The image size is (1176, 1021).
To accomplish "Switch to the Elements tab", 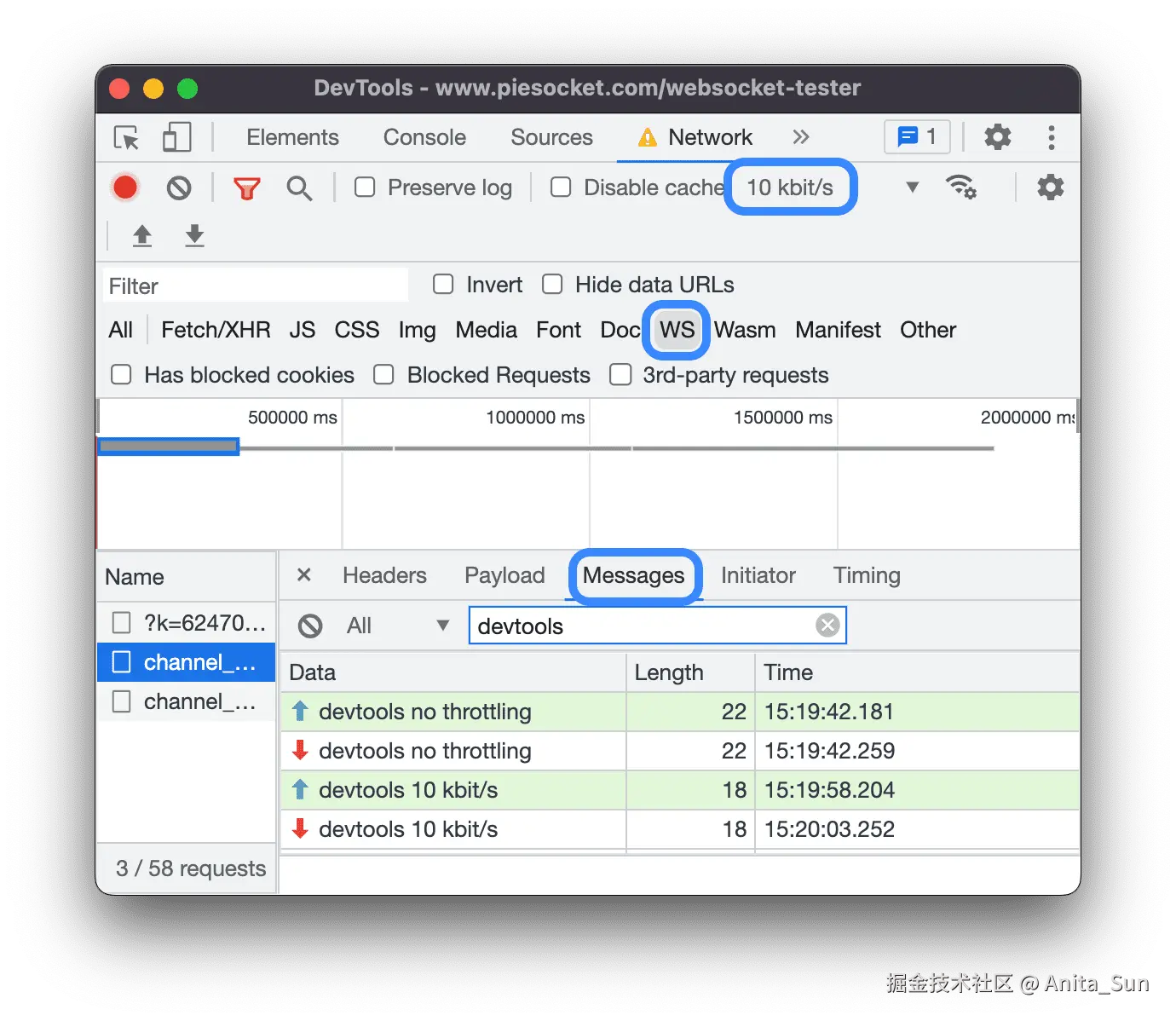I will (x=292, y=137).
